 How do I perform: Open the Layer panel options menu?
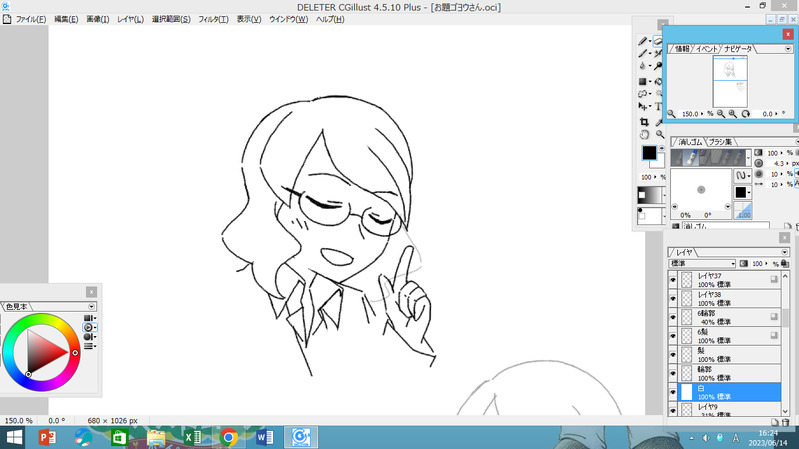784,252
